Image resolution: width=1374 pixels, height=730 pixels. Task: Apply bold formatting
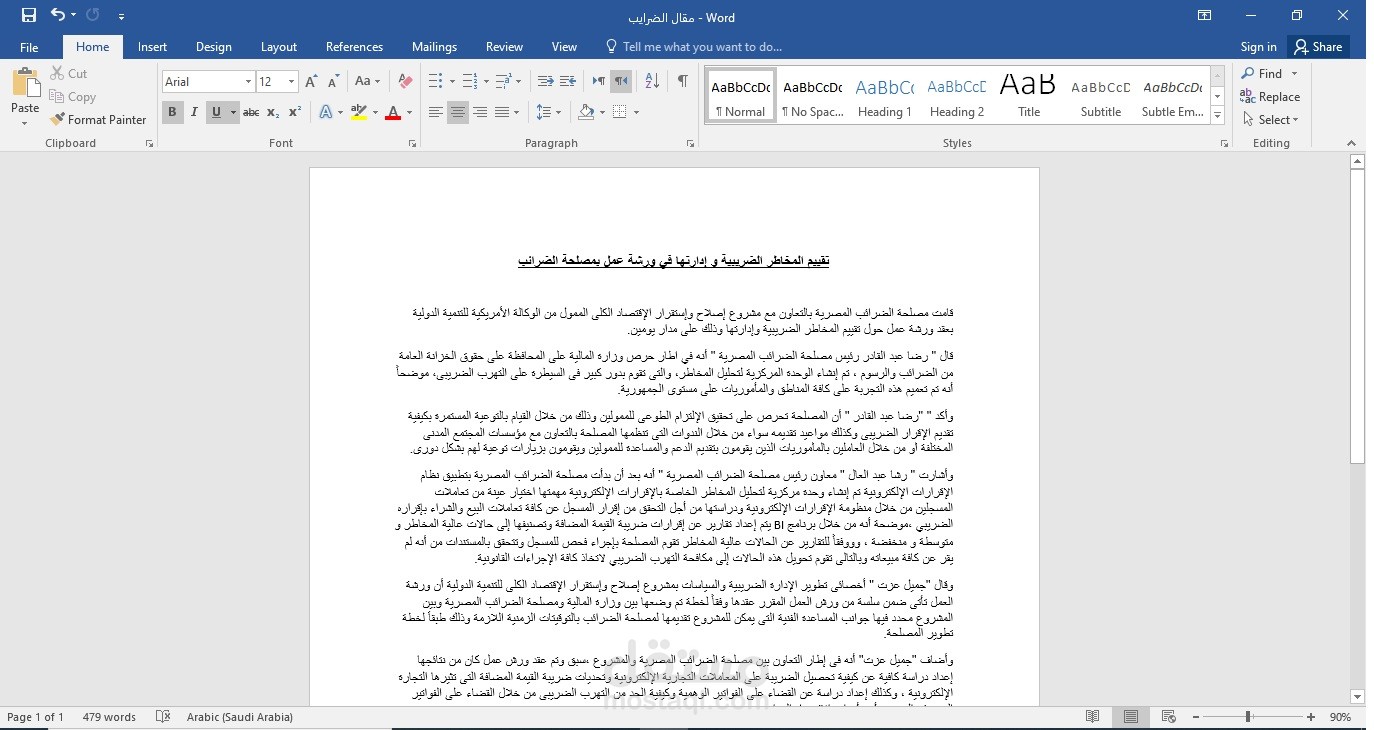click(172, 112)
